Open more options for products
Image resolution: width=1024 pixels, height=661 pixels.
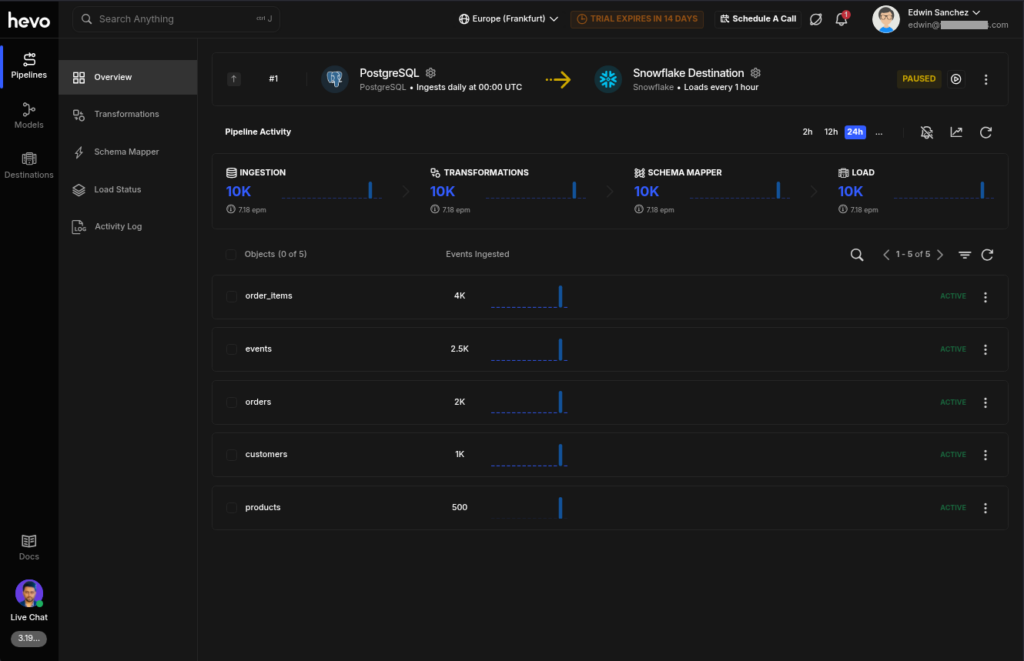click(x=985, y=508)
